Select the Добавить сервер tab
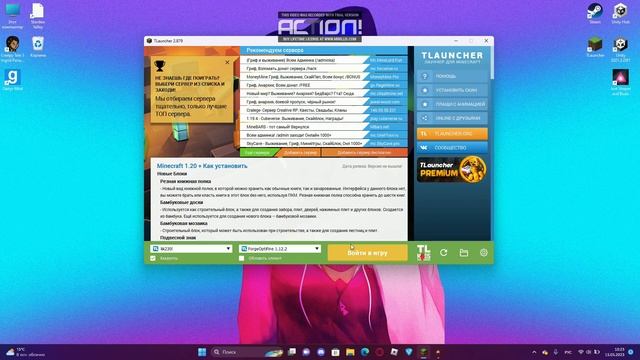640x360 pixels. click(x=300, y=153)
